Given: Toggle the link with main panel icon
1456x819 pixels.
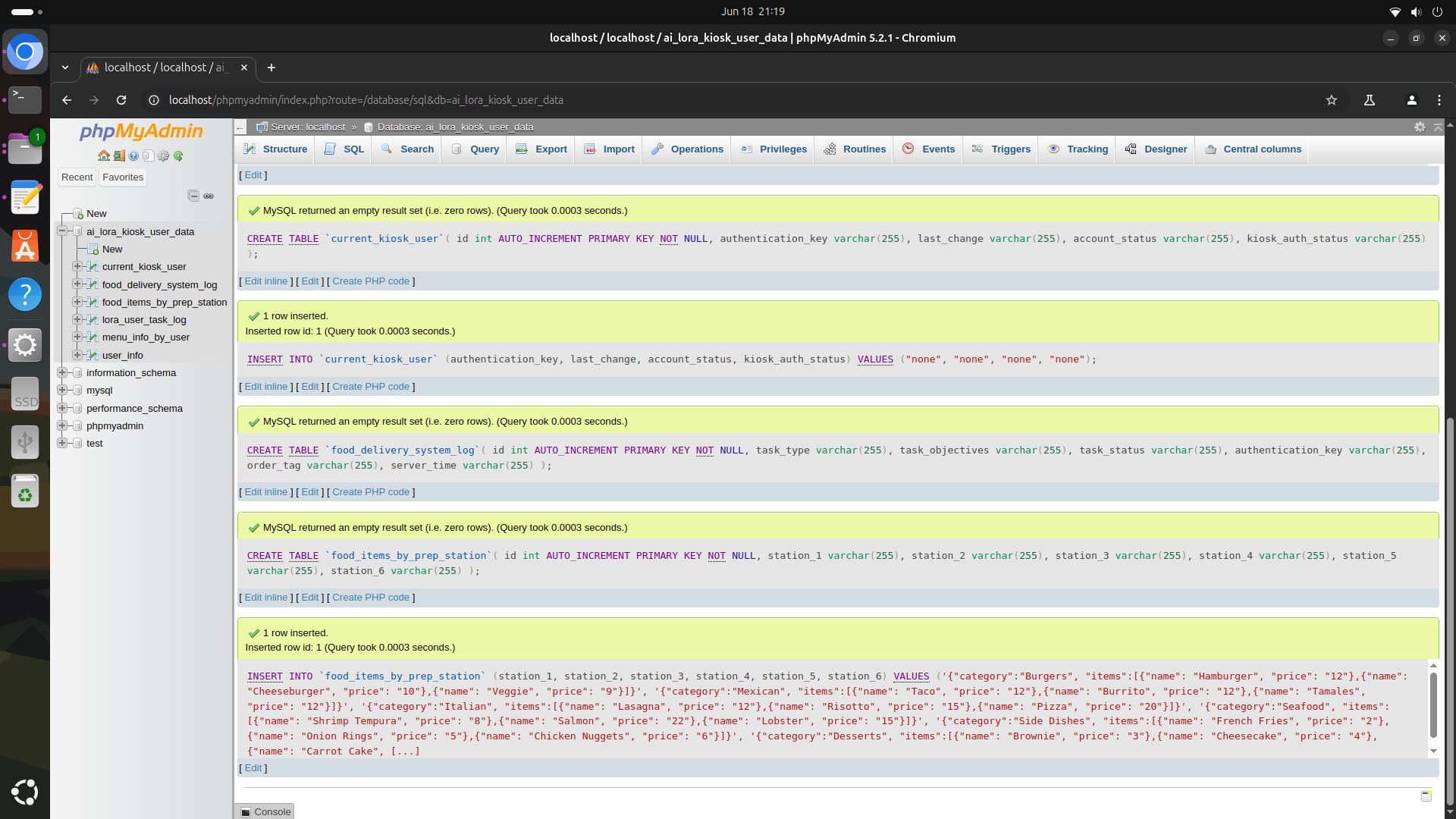Looking at the screenshot, I should click(209, 196).
